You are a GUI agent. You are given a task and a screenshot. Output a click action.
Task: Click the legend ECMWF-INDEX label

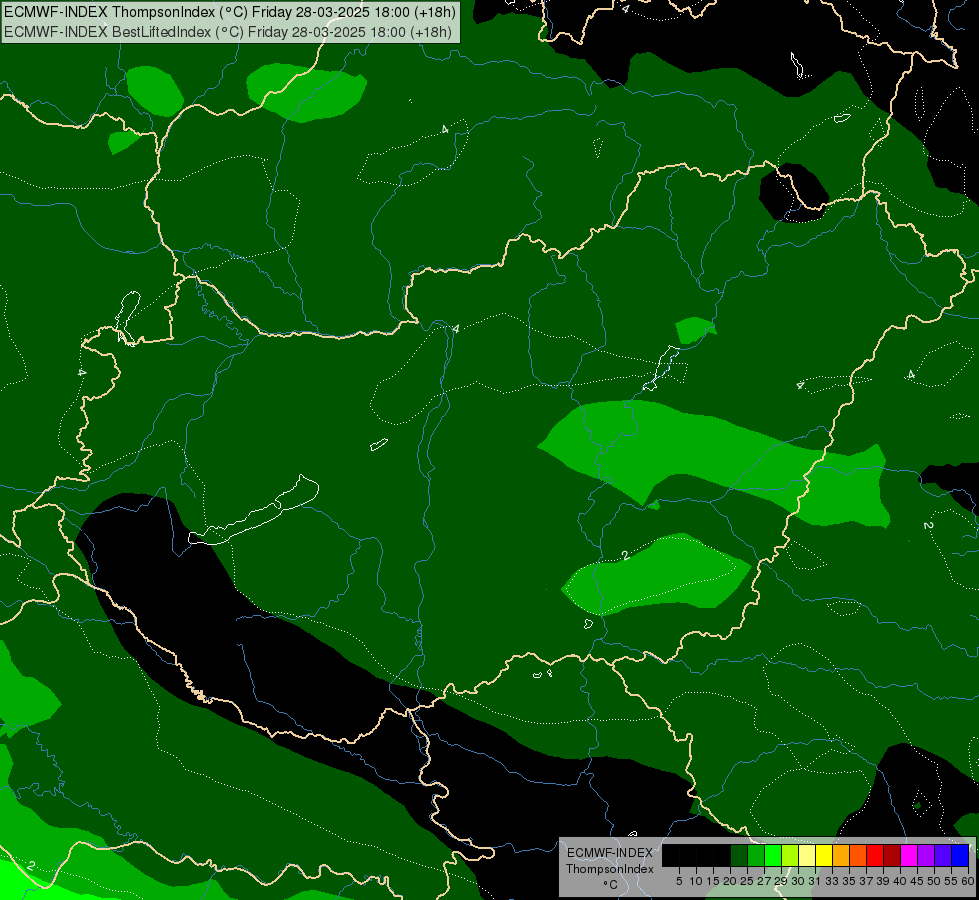pyautogui.click(x=609, y=853)
